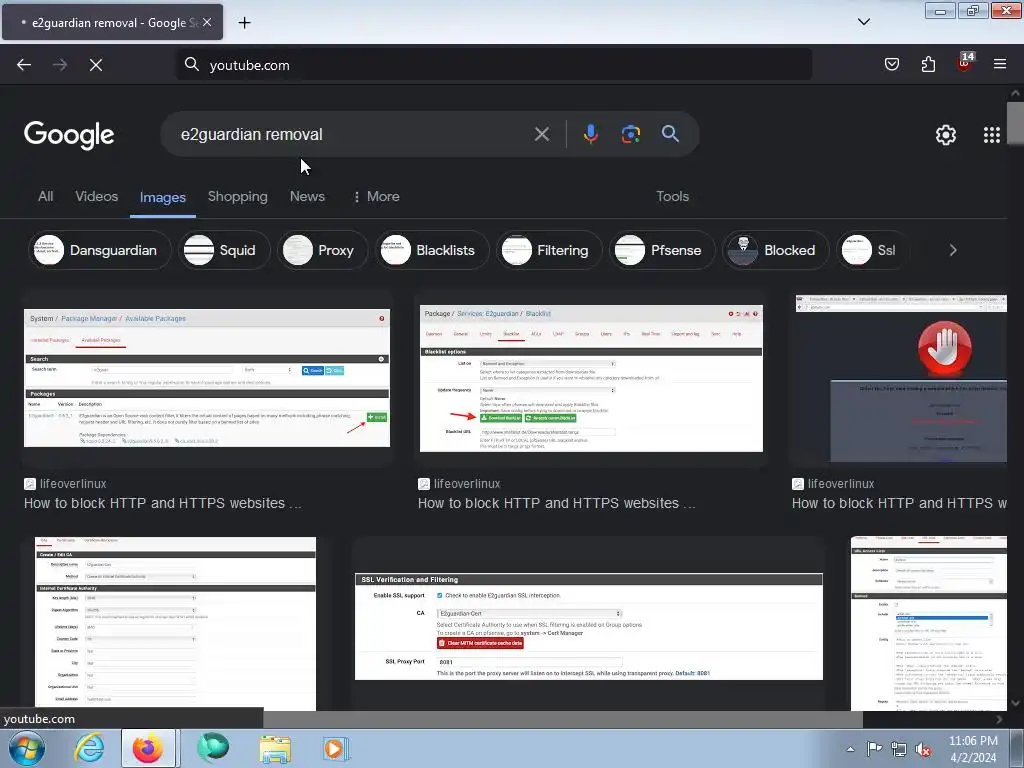The image size is (1024, 768).
Task: Filter by Filtering chip
Action: [549, 250]
